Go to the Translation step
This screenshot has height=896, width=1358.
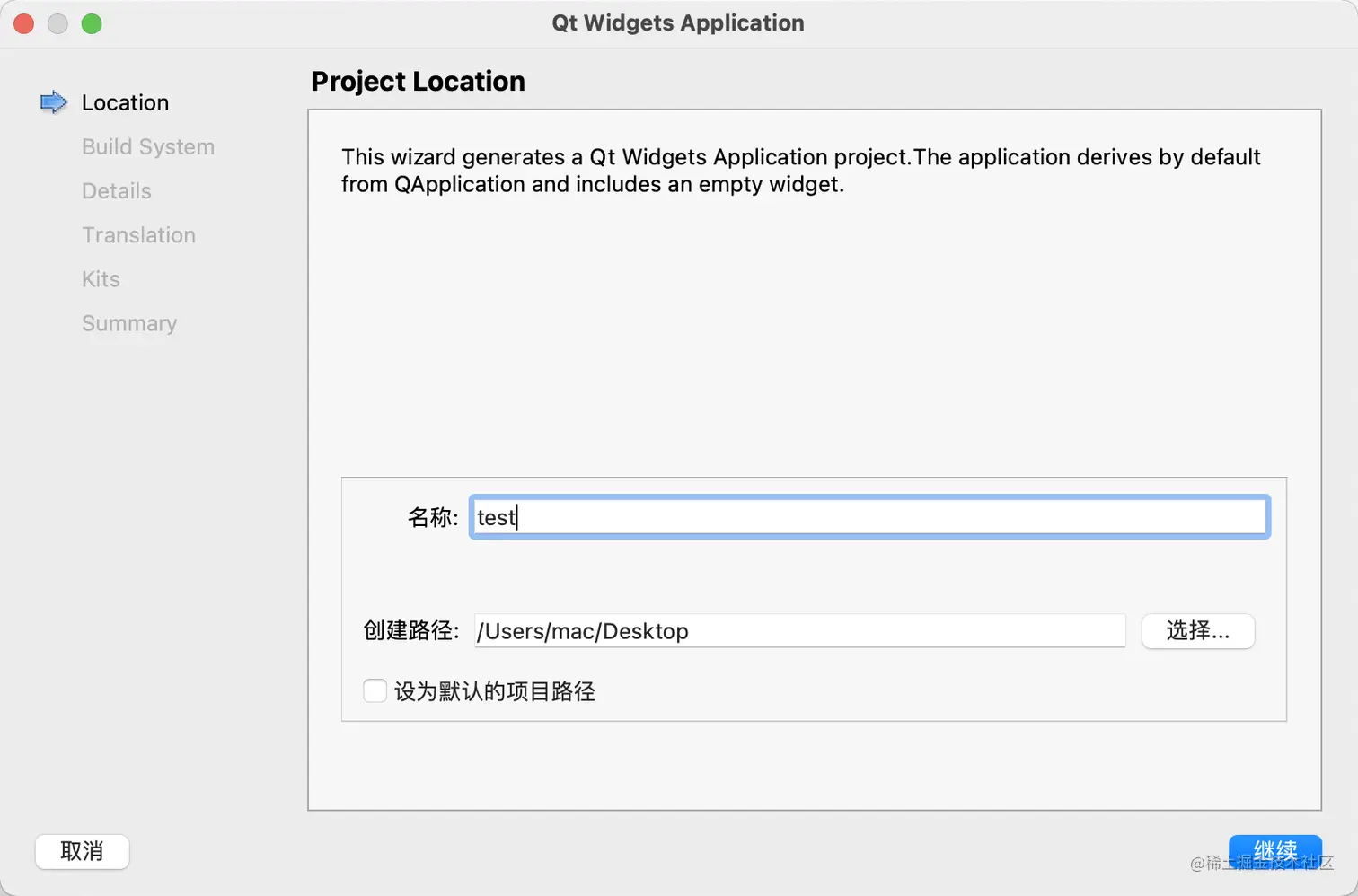[138, 234]
